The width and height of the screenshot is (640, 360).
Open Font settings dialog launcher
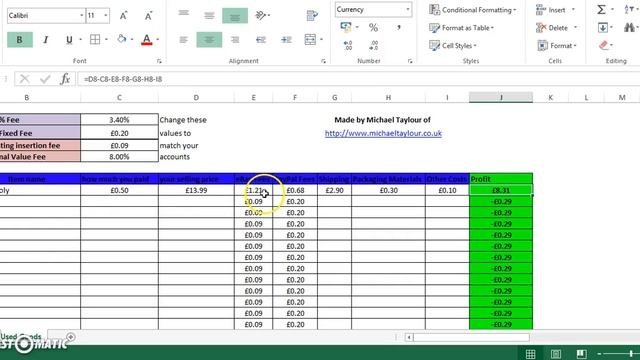pos(159,61)
